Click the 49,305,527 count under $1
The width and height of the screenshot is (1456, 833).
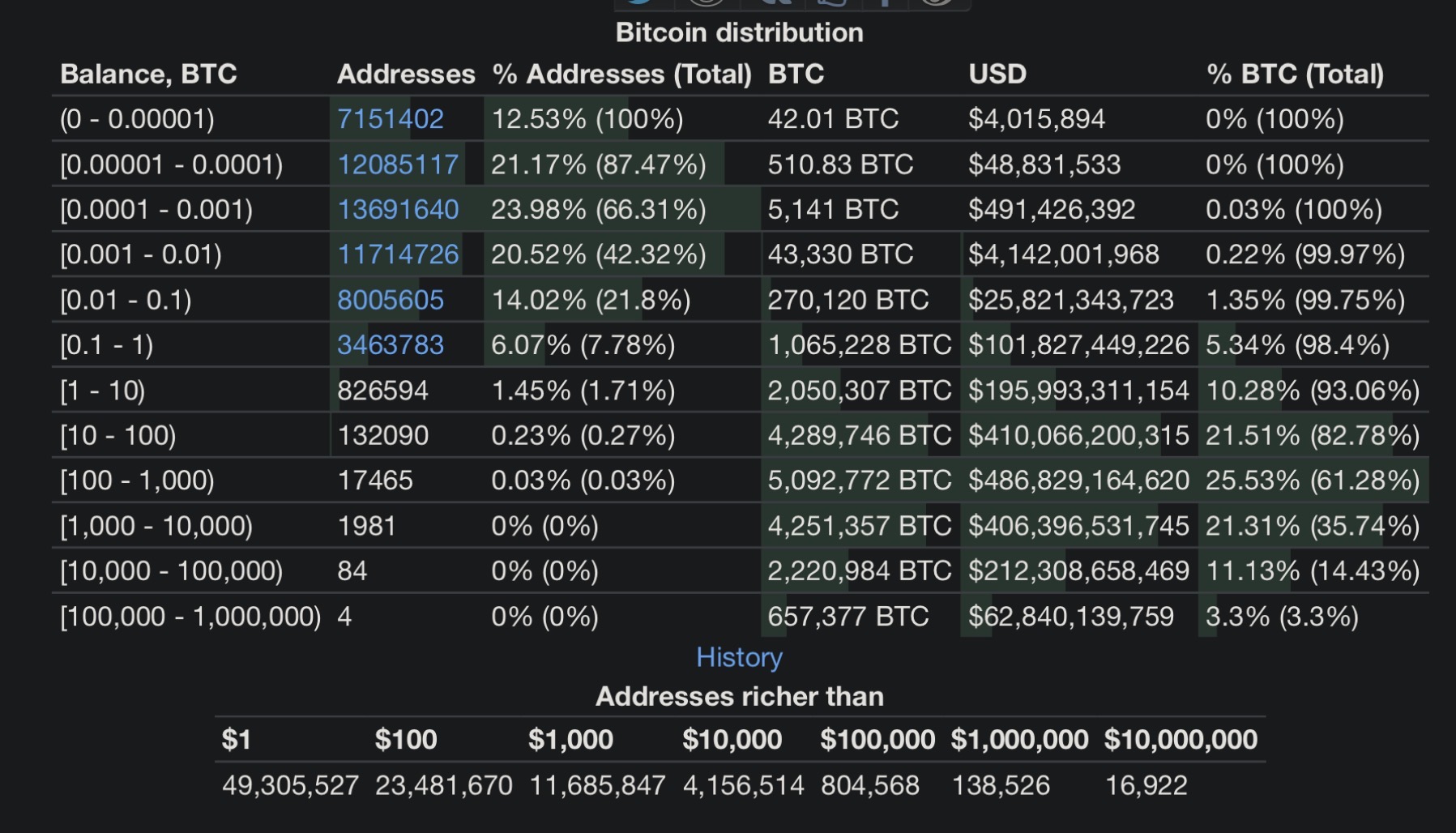(x=290, y=785)
